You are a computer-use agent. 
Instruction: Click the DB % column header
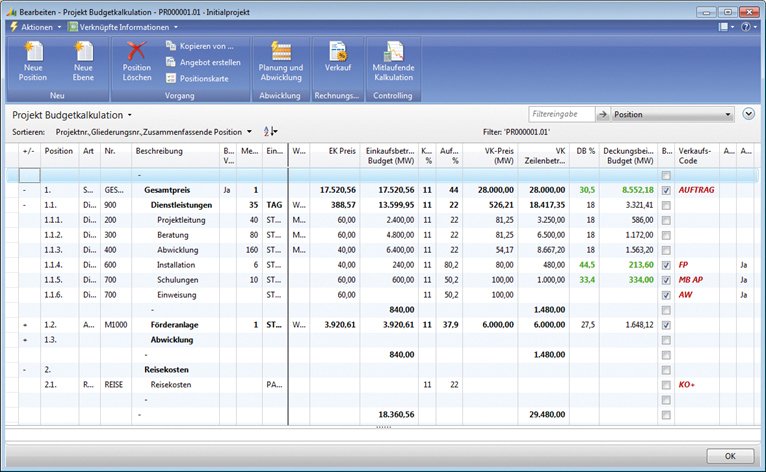[584, 155]
